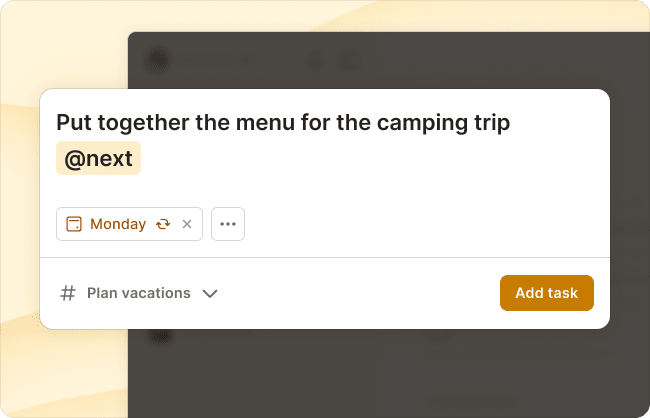Expand the chevron next to Plan vacations

pos(210,294)
